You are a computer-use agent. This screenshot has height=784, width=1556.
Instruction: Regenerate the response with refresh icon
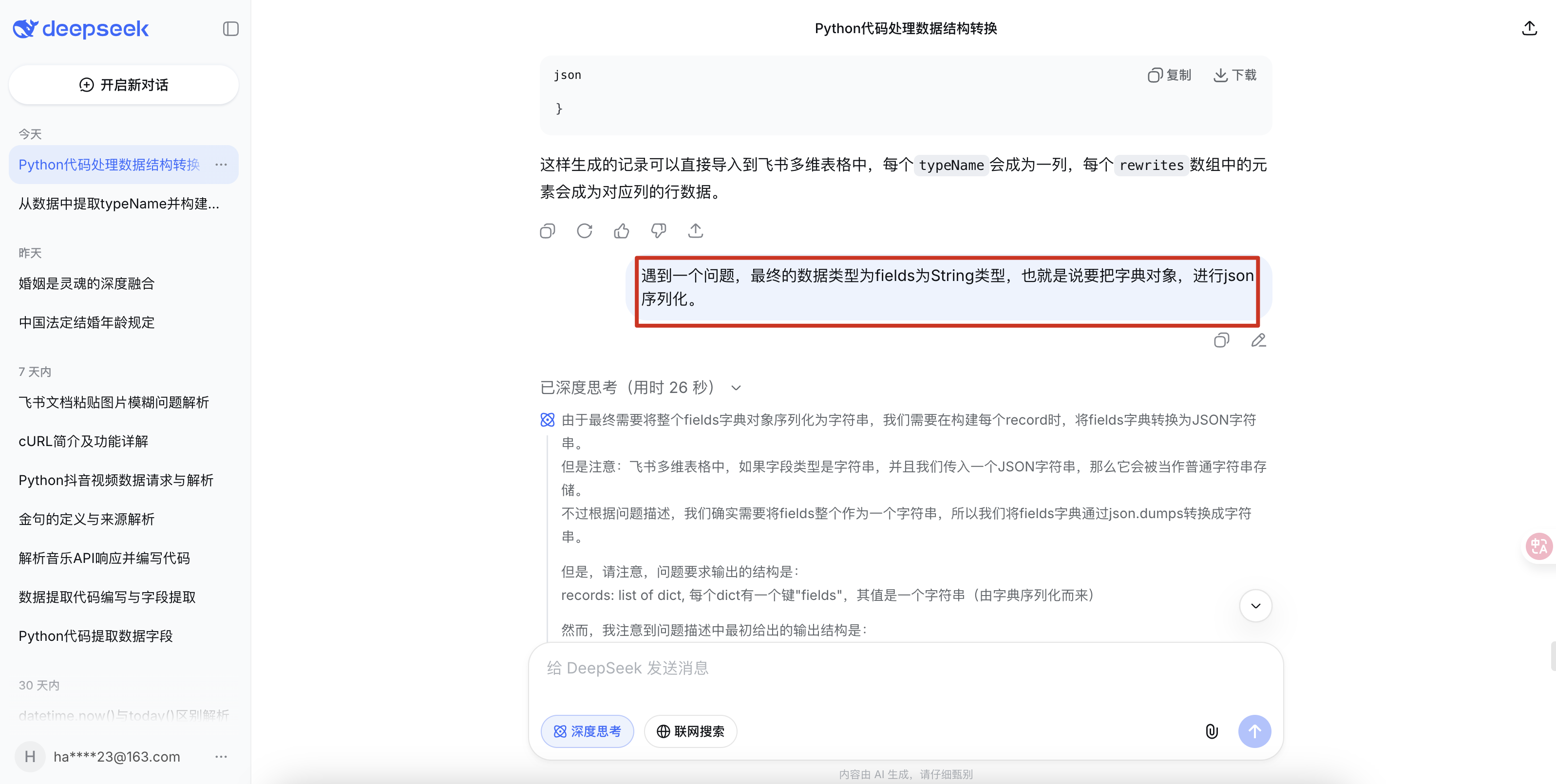click(584, 231)
